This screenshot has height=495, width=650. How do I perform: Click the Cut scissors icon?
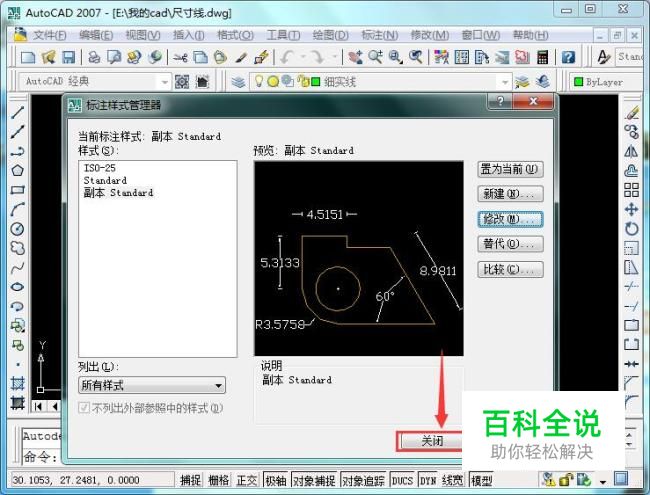[x=180, y=57]
